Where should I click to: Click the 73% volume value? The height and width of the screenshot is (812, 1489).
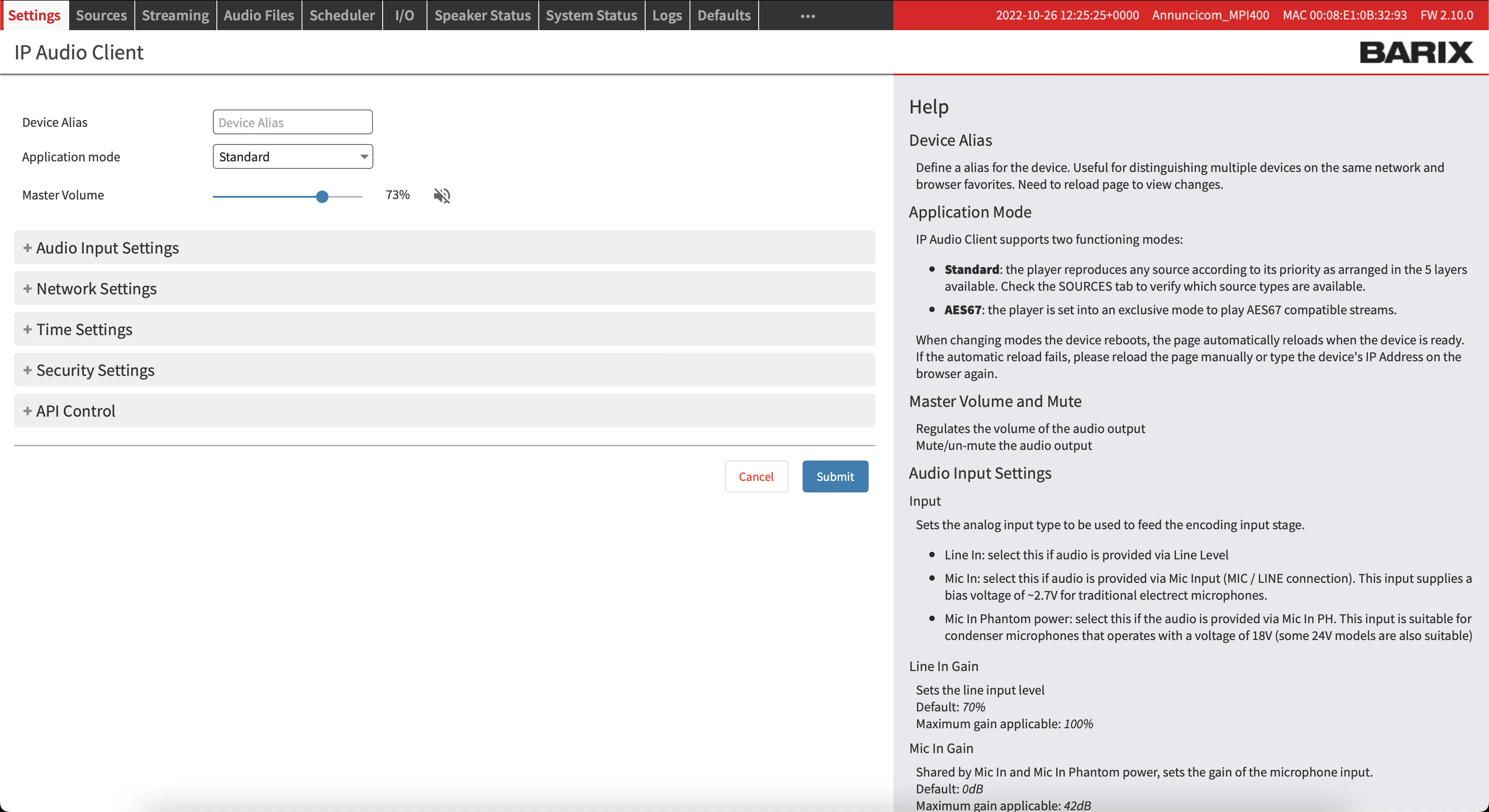coord(398,195)
